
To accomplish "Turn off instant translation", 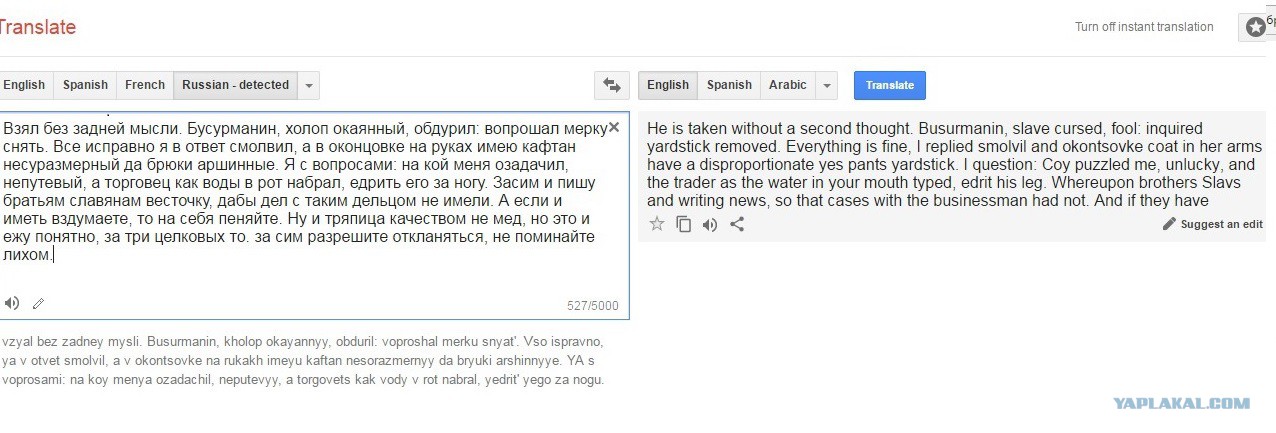I will click(1144, 27).
